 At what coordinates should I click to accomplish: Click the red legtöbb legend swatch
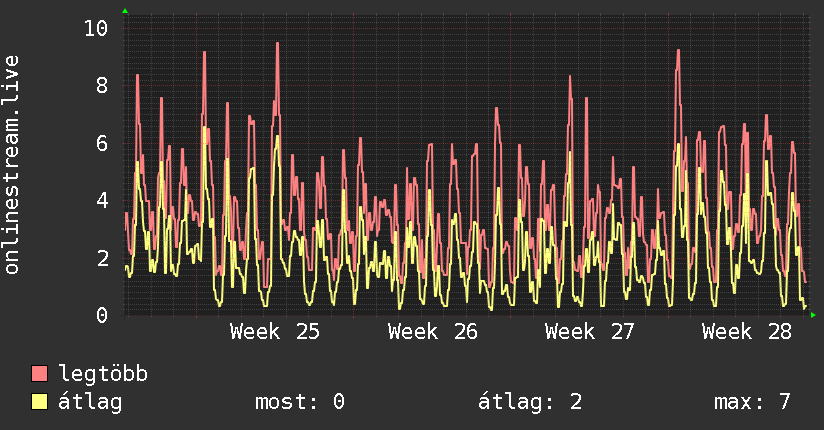coord(39,374)
